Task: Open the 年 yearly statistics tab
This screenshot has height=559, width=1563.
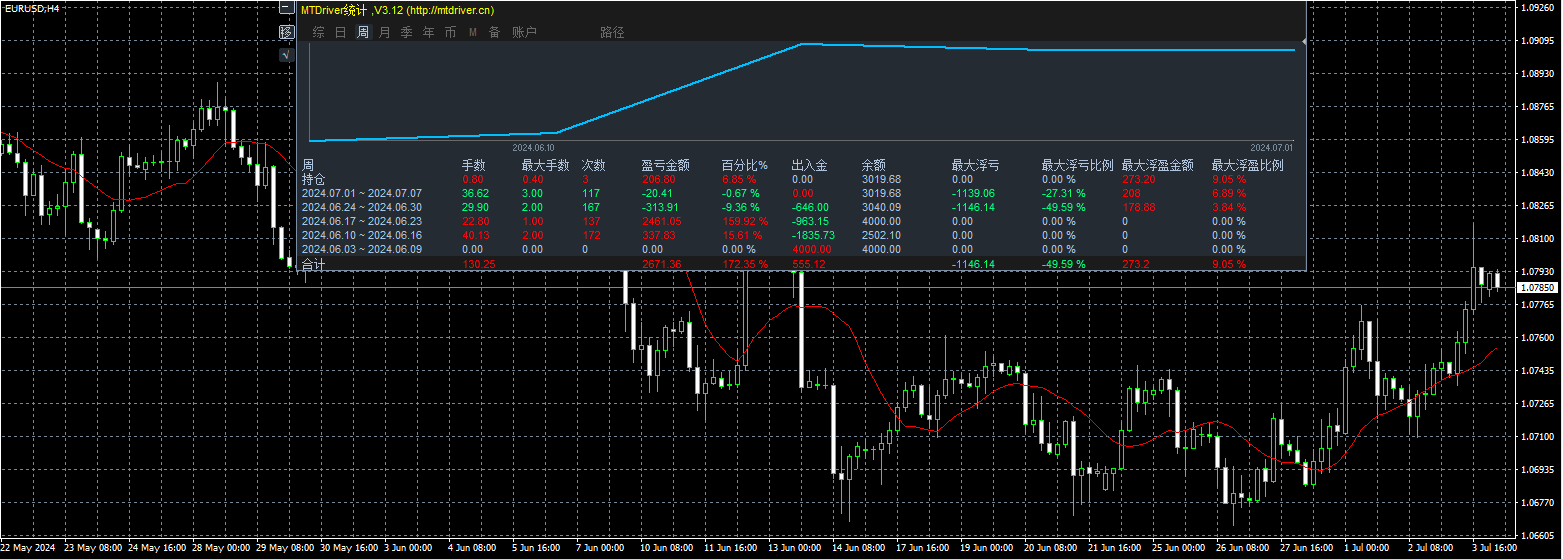Action: tap(428, 32)
